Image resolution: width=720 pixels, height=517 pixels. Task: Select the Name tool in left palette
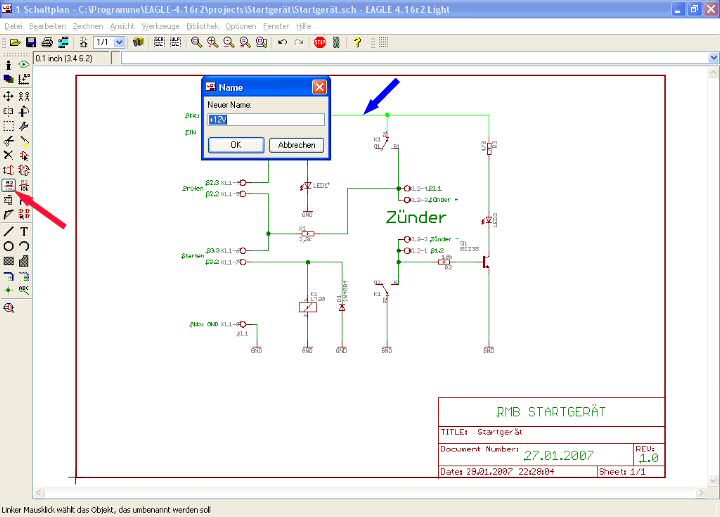pos(9,185)
